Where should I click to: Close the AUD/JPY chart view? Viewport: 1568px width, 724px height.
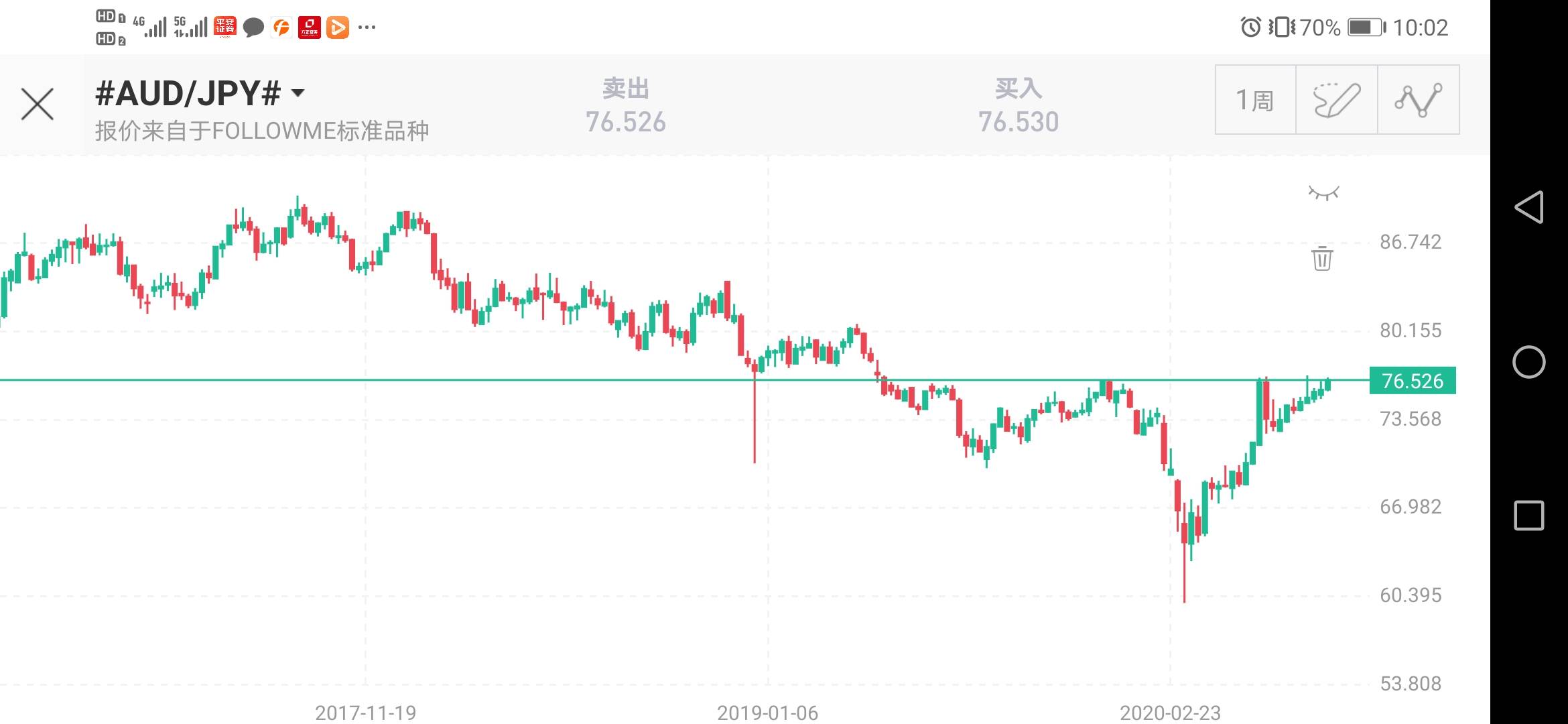(38, 105)
